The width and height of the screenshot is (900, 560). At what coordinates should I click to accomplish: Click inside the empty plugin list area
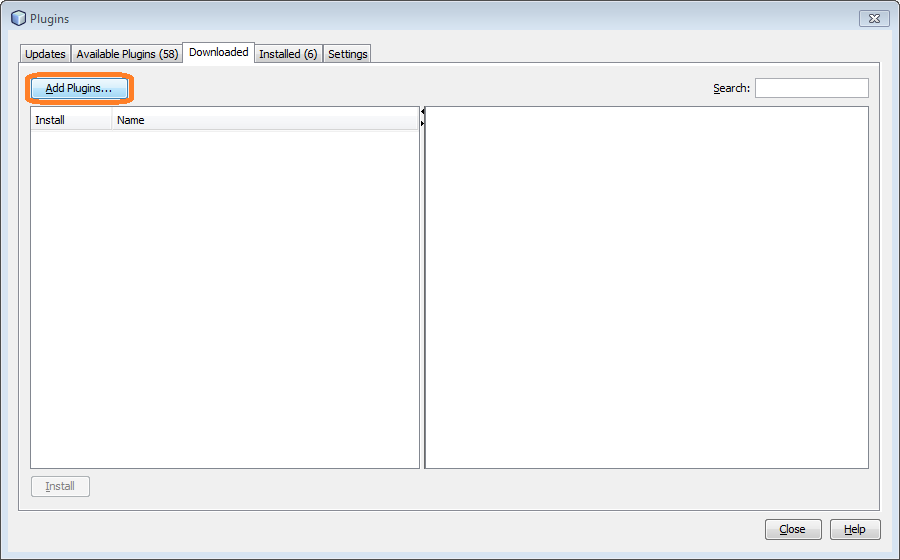pyautogui.click(x=224, y=298)
